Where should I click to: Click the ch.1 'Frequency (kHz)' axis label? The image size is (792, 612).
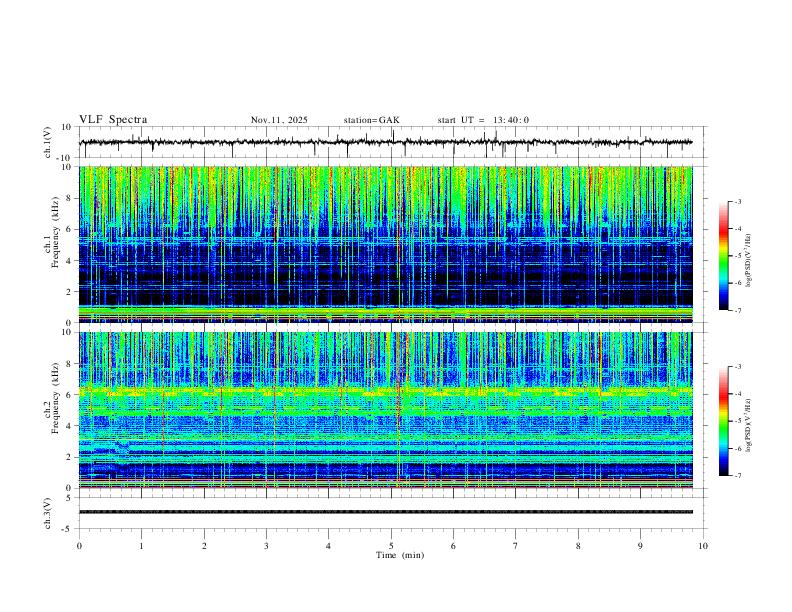click(55, 231)
